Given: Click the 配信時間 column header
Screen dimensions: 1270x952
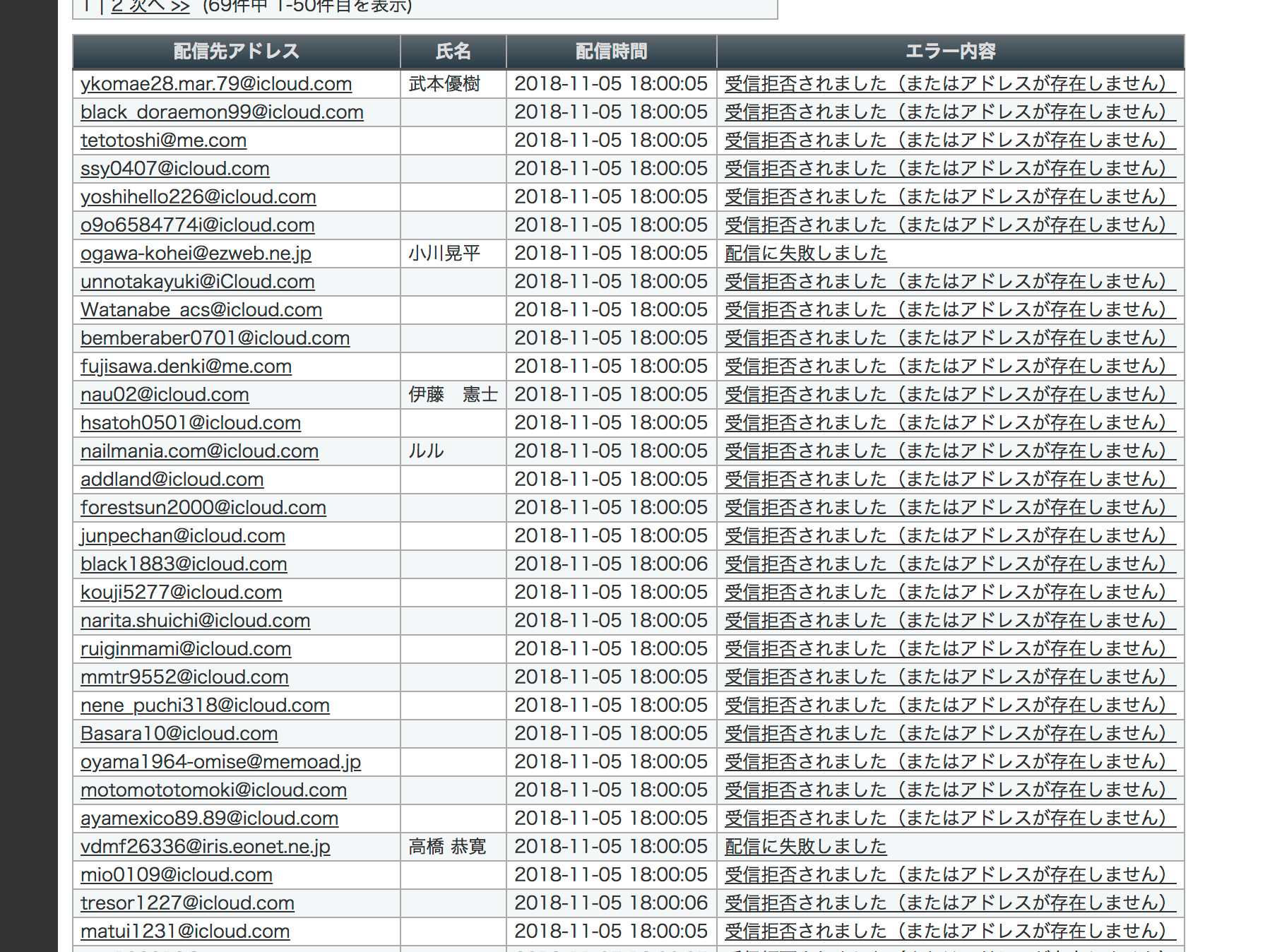Looking at the screenshot, I should (x=611, y=52).
